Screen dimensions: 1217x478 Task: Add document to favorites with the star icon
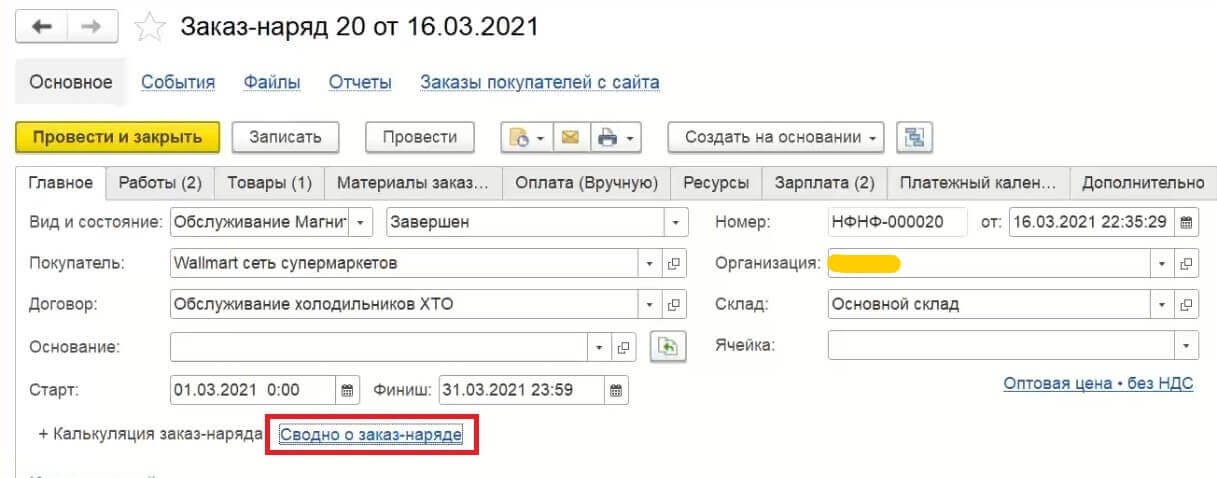click(149, 28)
